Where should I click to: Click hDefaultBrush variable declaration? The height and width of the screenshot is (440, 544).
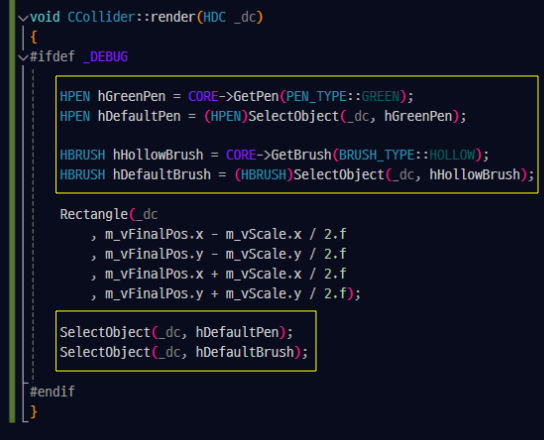tap(162, 175)
